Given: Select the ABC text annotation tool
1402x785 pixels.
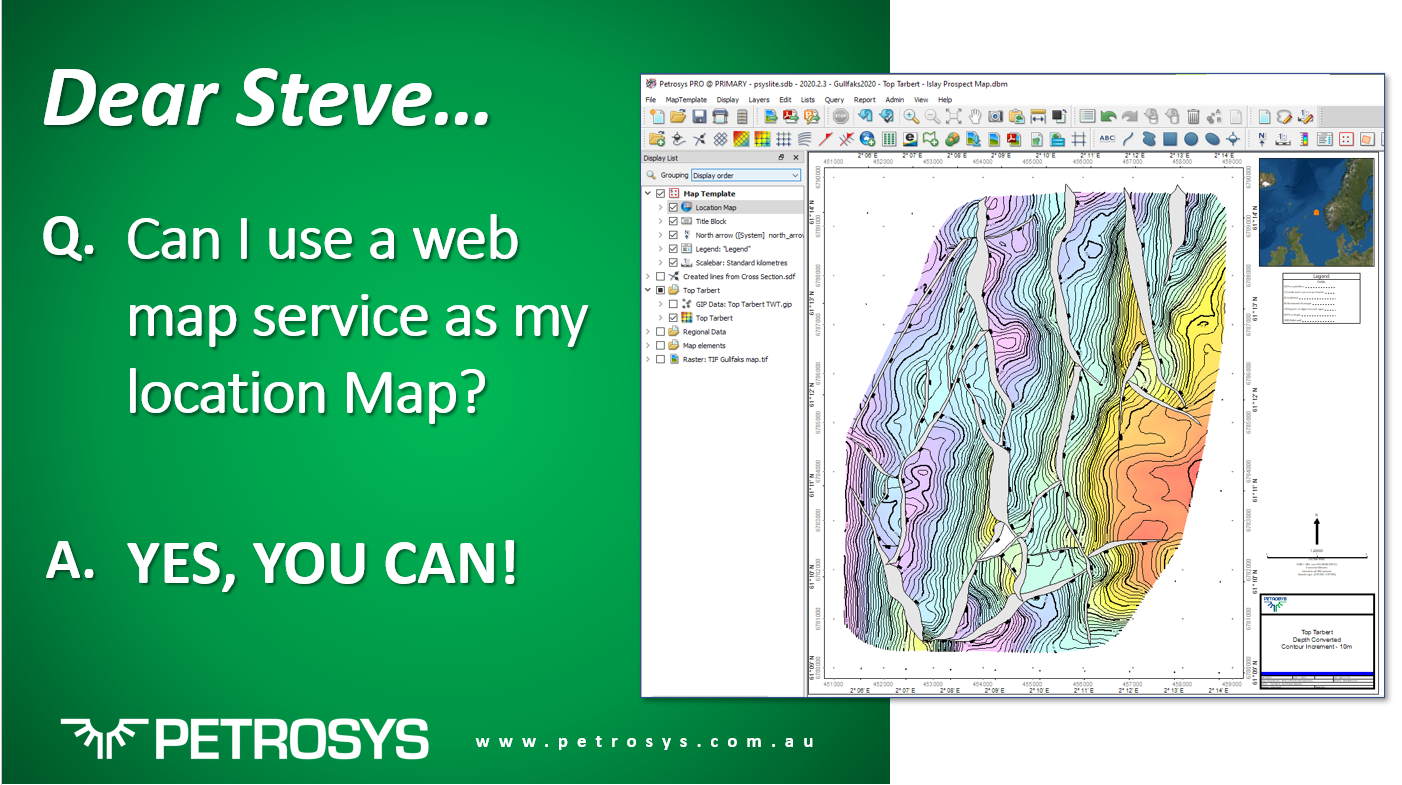Looking at the screenshot, I should pos(1107,138).
